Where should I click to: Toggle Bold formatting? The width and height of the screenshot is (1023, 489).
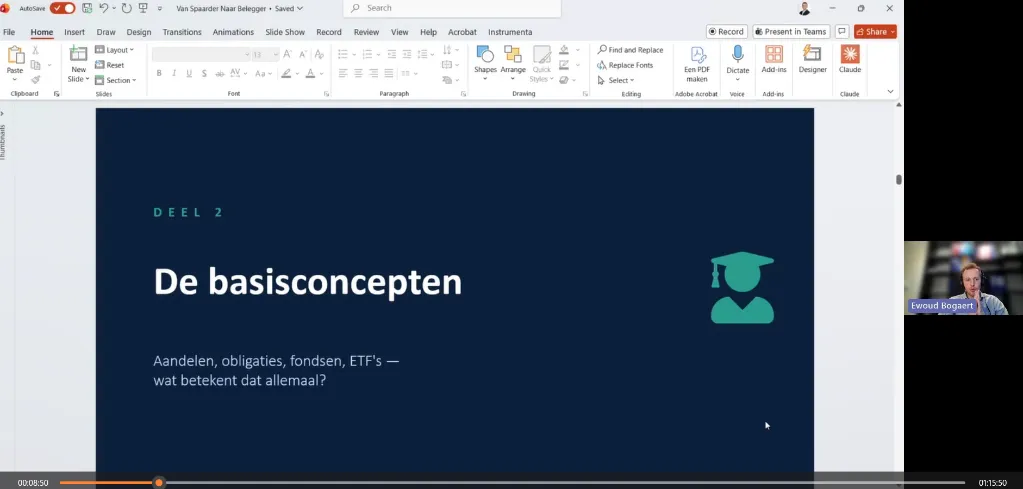click(159, 73)
